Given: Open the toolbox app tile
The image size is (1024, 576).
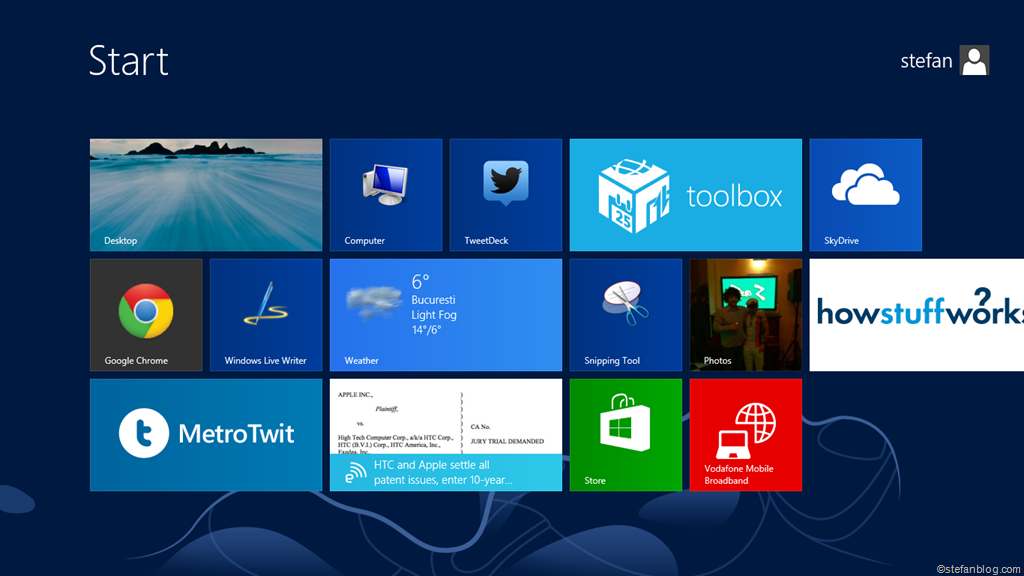Looking at the screenshot, I should pyautogui.click(x=686, y=195).
